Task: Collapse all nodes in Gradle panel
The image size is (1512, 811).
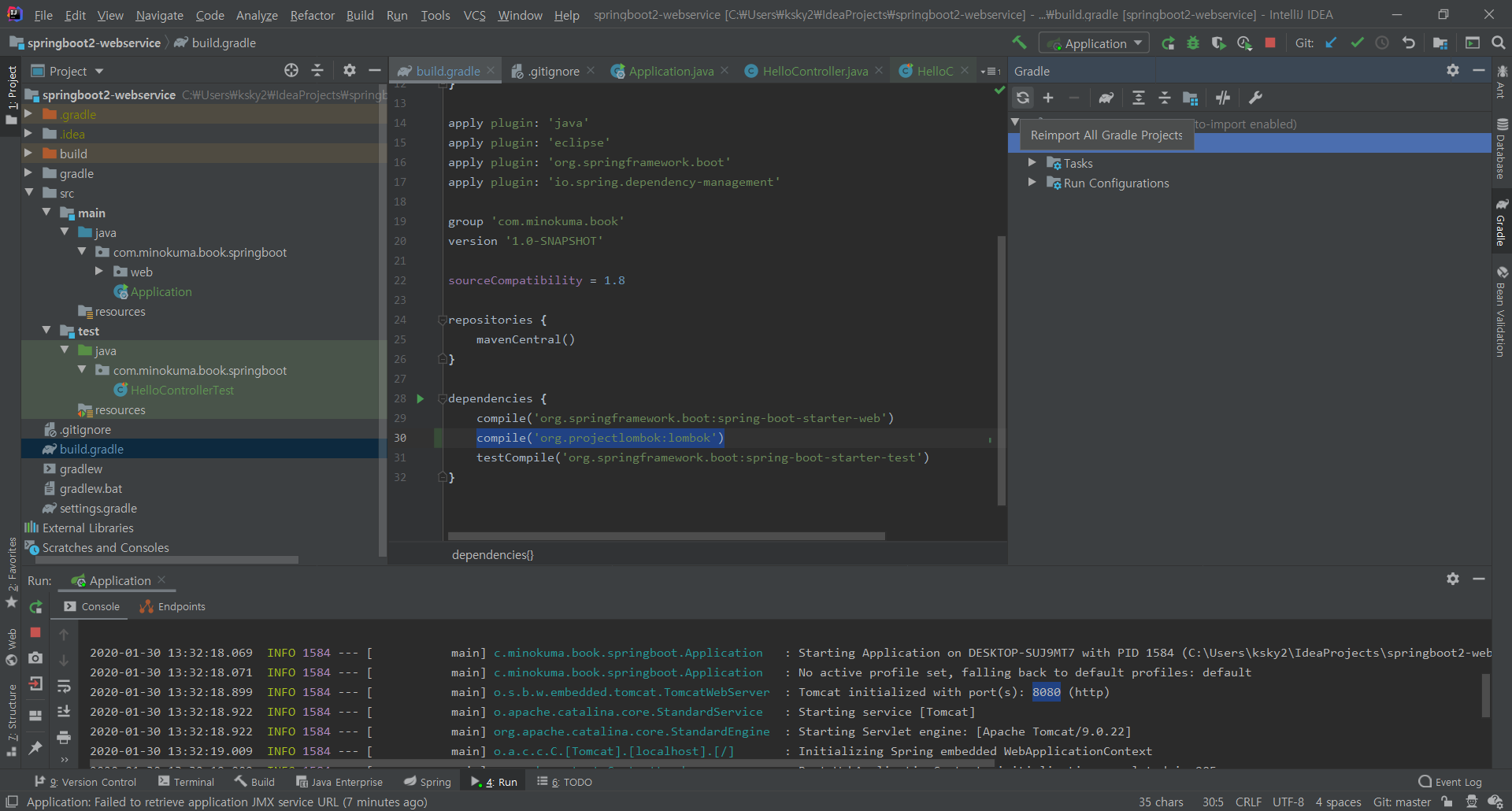Action: pos(1165,98)
